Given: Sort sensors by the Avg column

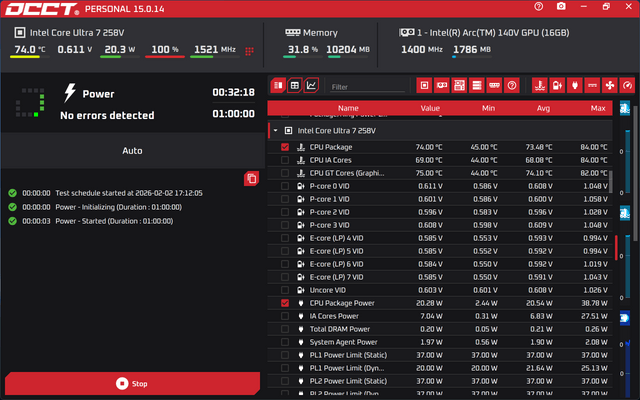Looking at the screenshot, I should click(x=543, y=108).
